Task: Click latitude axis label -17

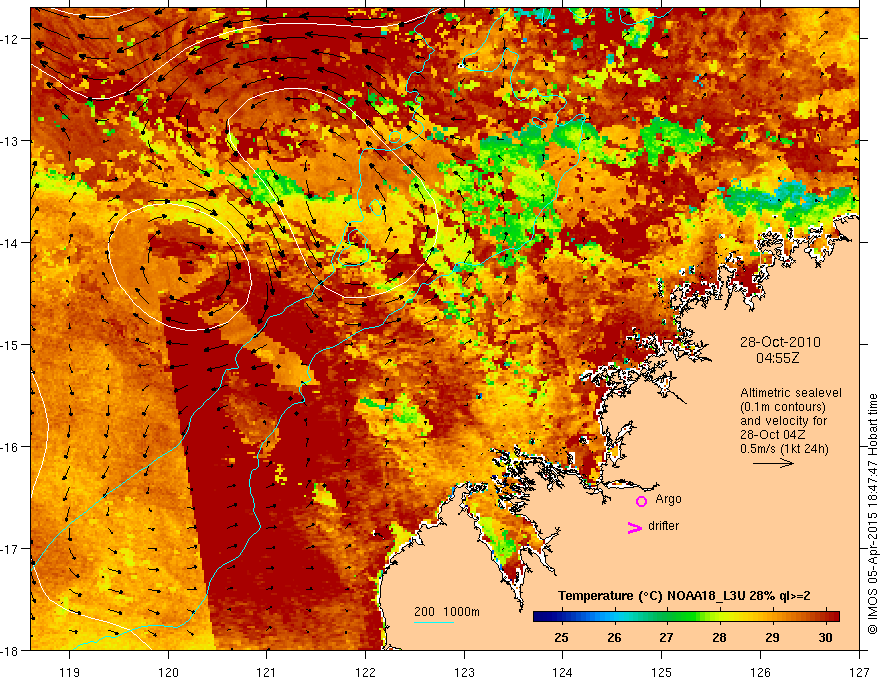Action: click(11, 548)
